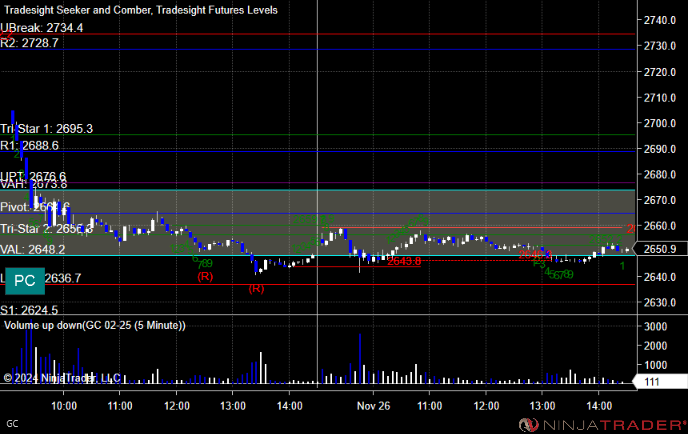688x434 pixels.
Task: Select 2700.0 on the price scale
Action: (x=659, y=123)
